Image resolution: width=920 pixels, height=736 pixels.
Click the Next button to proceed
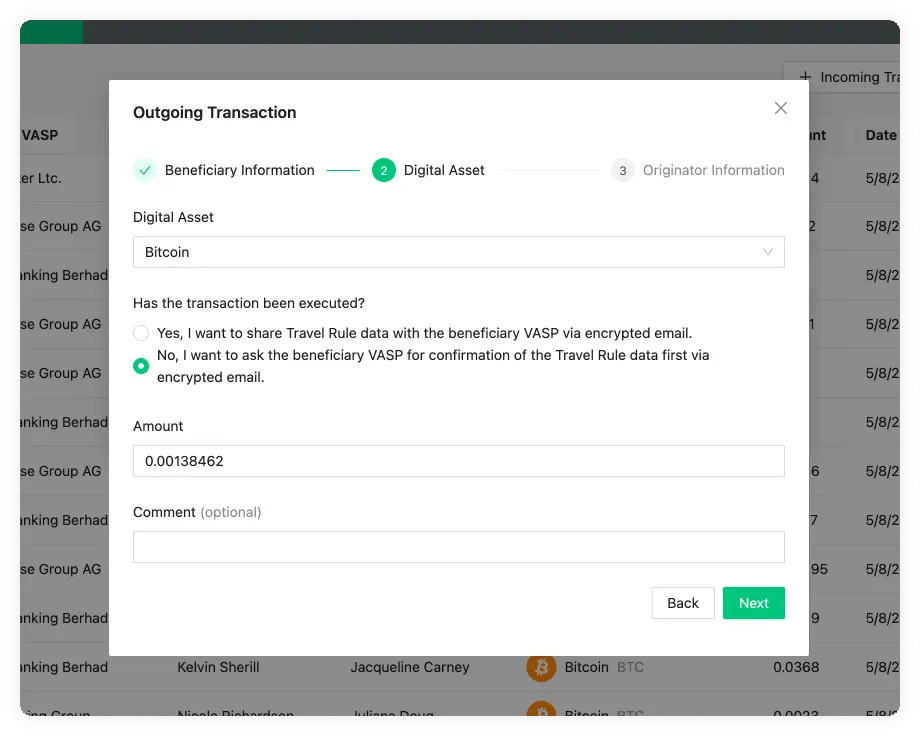coord(753,603)
